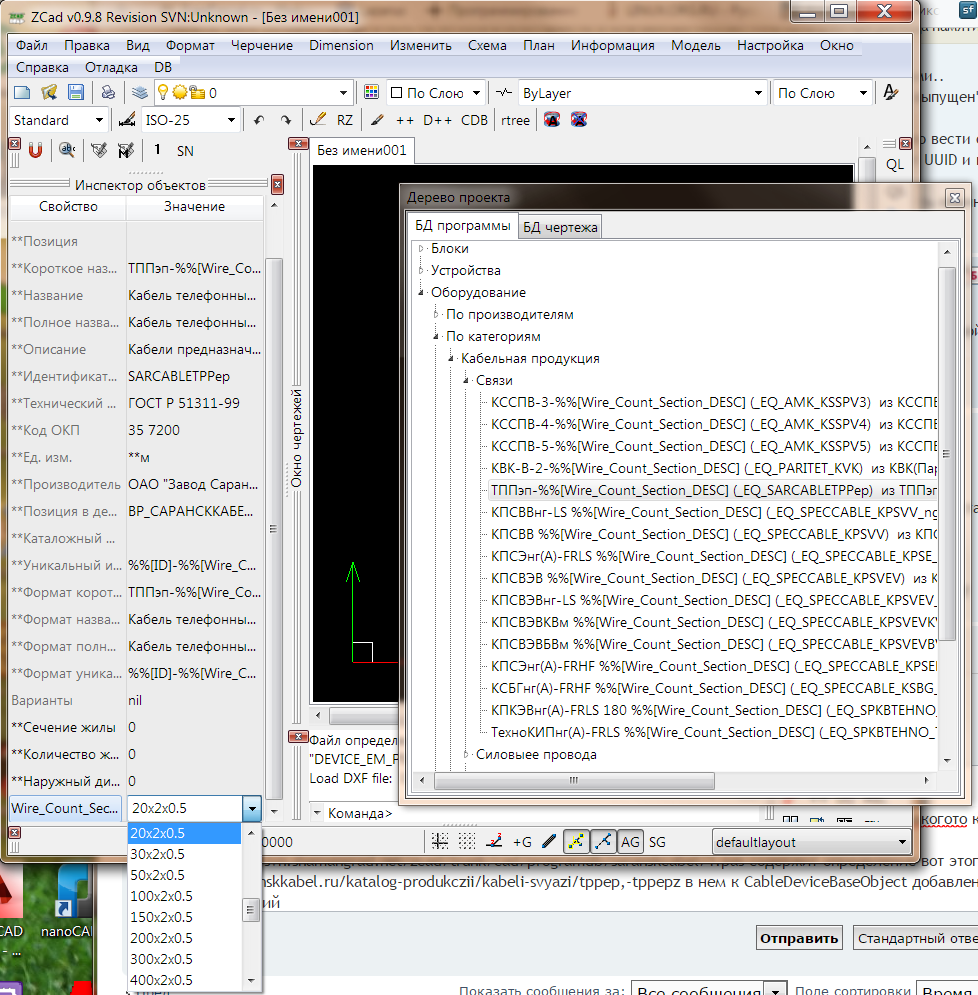This screenshot has height=995, width=978.
Task: Open the ByLayer linetype dropdown
Action: 643,93
